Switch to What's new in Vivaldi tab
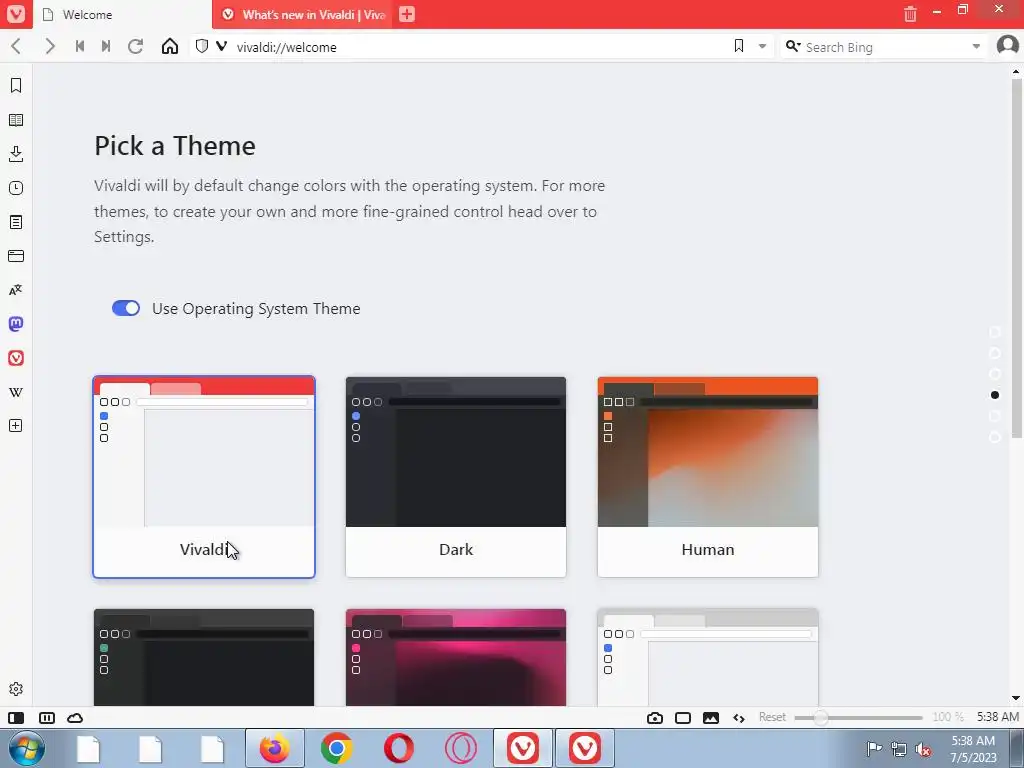This screenshot has height=768, width=1024. 302,14
